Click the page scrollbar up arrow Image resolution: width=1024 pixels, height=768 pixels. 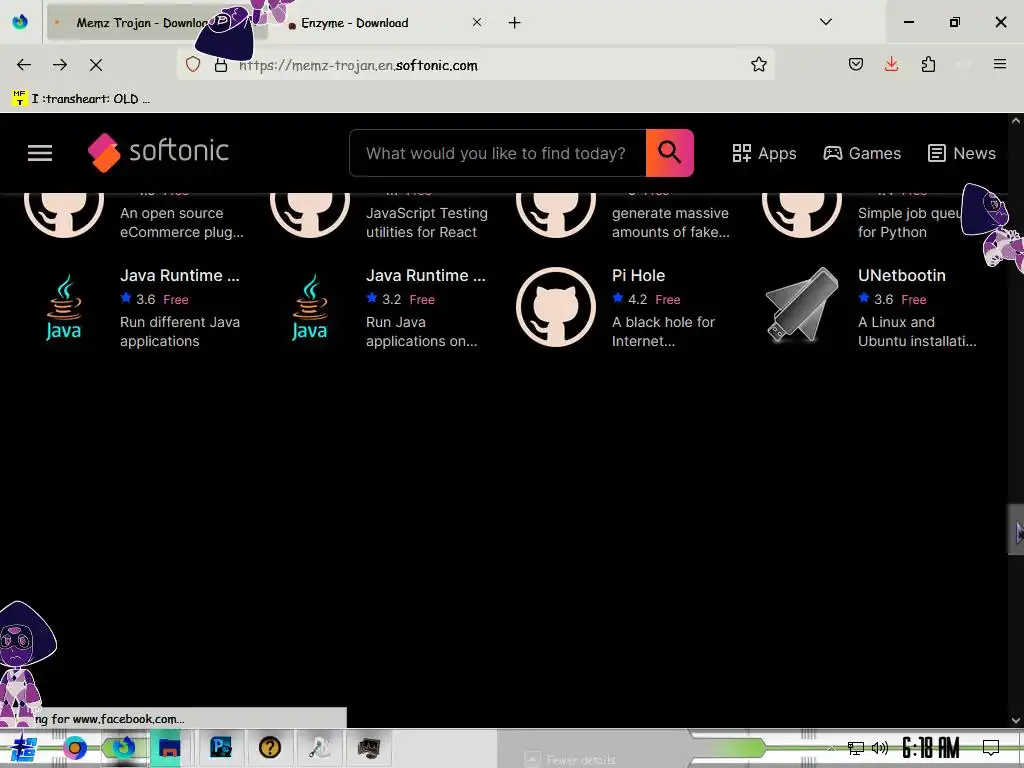click(x=1016, y=121)
